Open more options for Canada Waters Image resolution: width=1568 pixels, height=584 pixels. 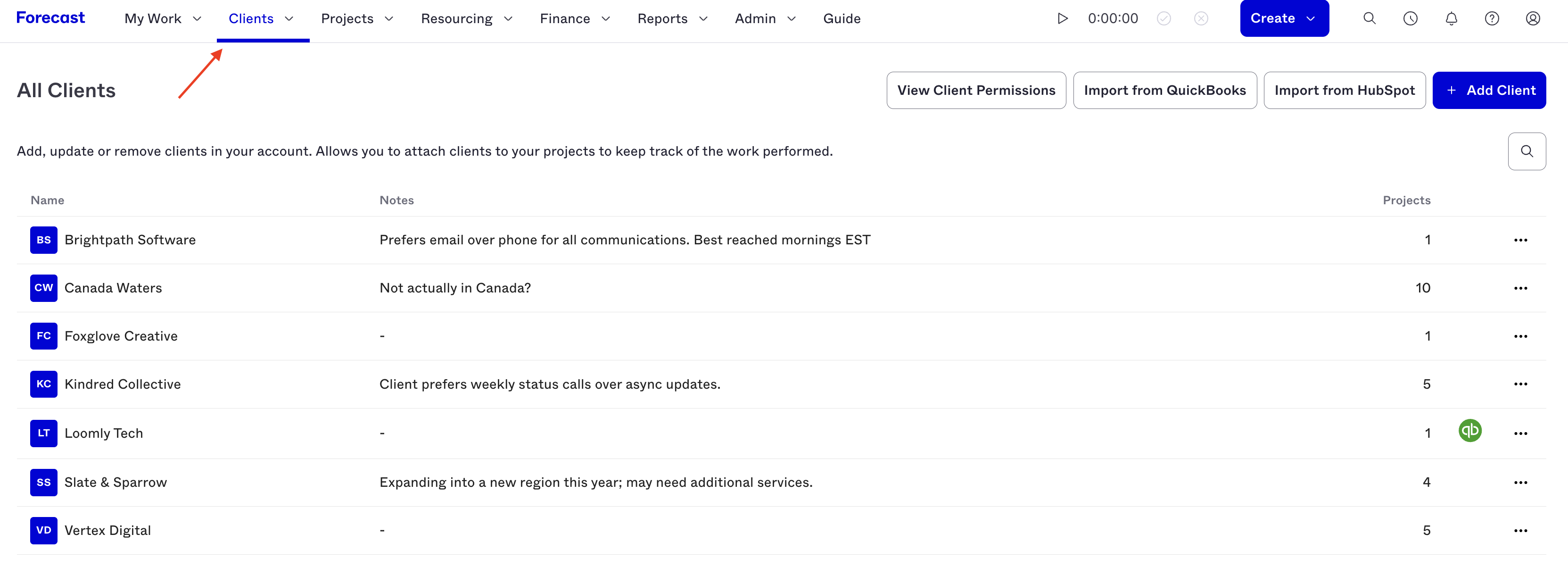tap(1520, 288)
